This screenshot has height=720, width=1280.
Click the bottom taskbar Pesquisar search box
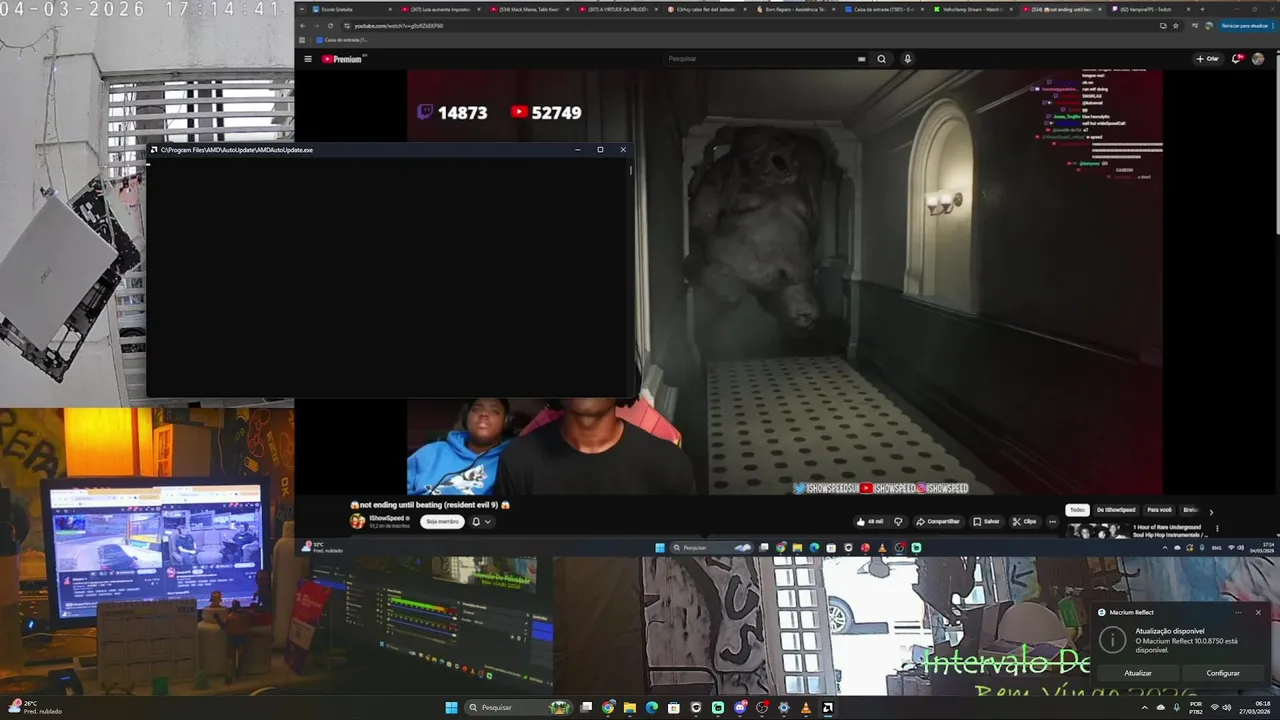(519, 708)
